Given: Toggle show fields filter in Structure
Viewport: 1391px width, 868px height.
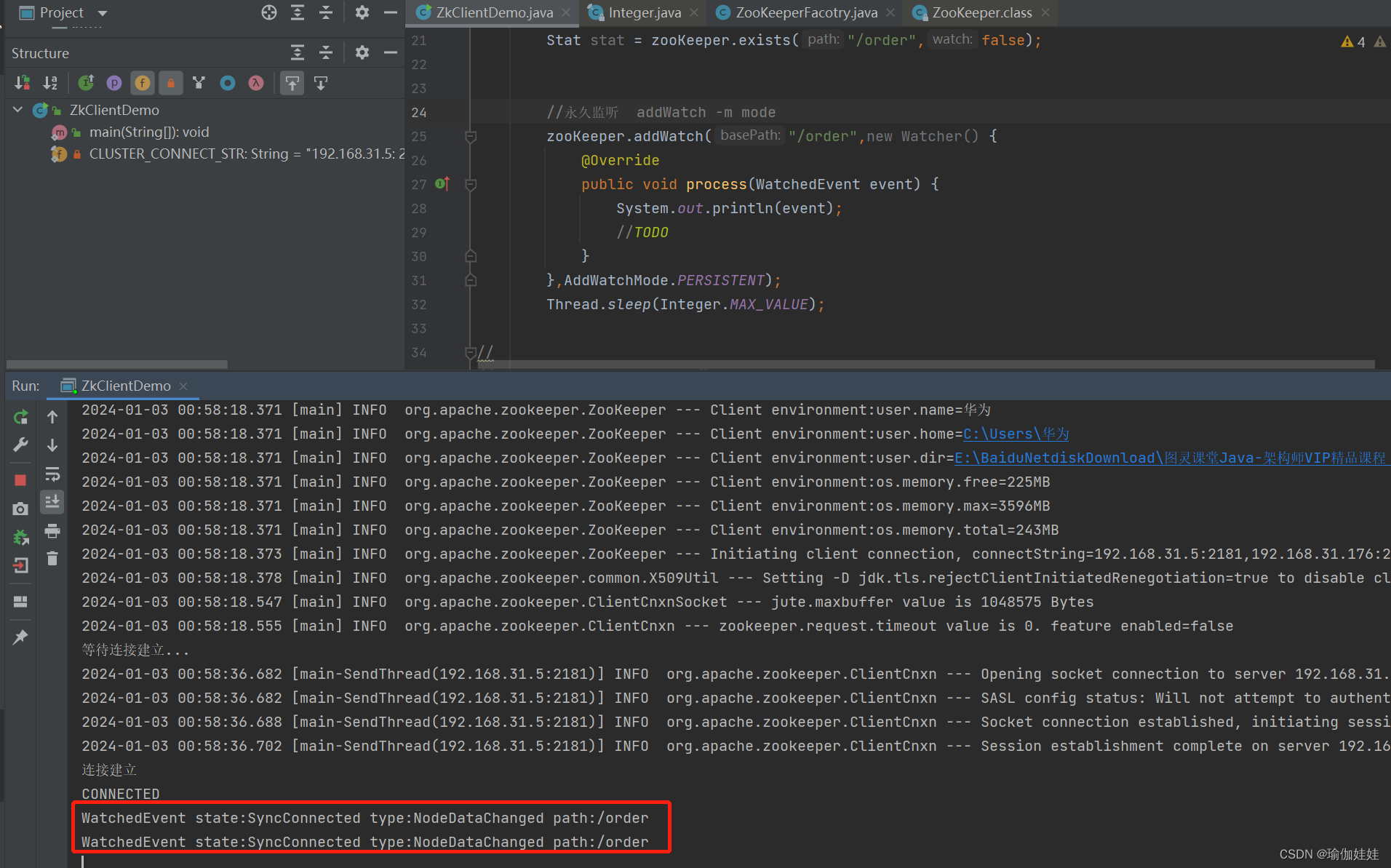Looking at the screenshot, I should [x=143, y=83].
